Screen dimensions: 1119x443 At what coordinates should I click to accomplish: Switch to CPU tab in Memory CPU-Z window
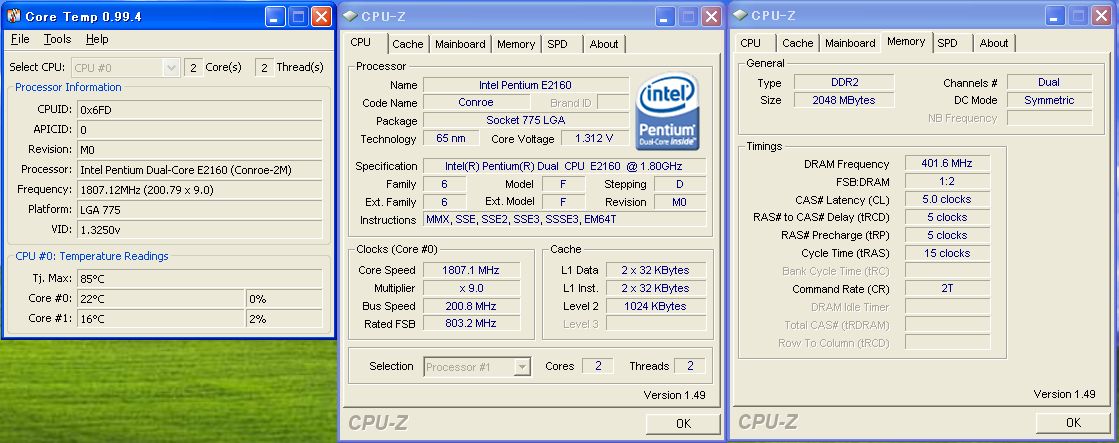(x=750, y=44)
